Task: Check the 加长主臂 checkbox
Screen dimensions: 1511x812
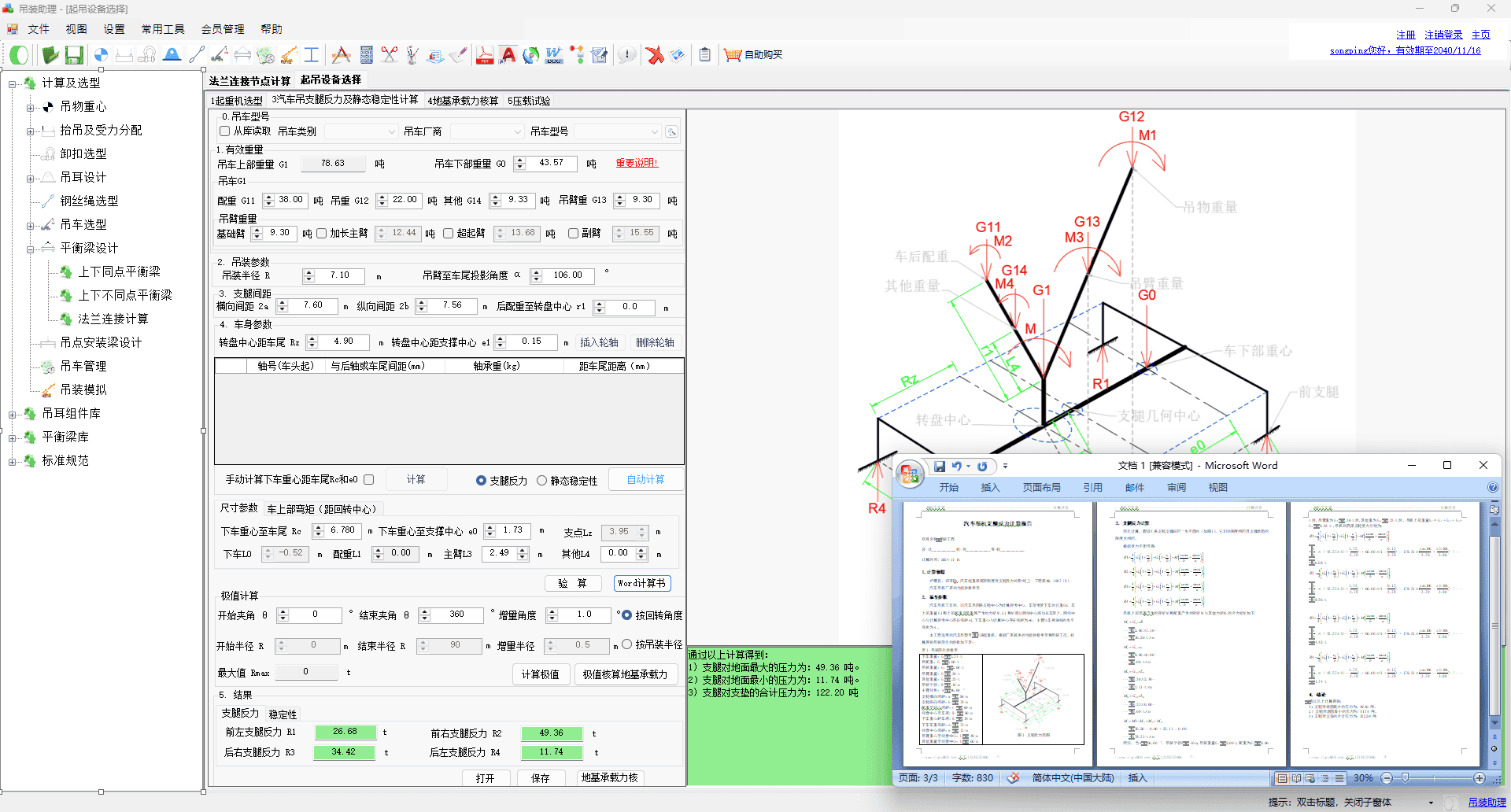Action: [322, 234]
